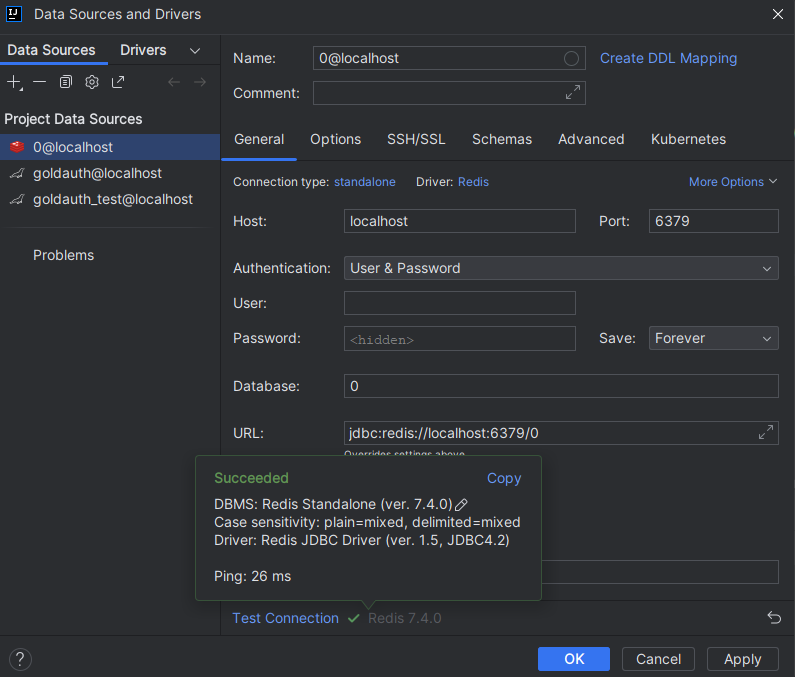Viewport: 795px width, 677px height.
Task: Click the Project Data Sources heading
Action: (x=73, y=119)
